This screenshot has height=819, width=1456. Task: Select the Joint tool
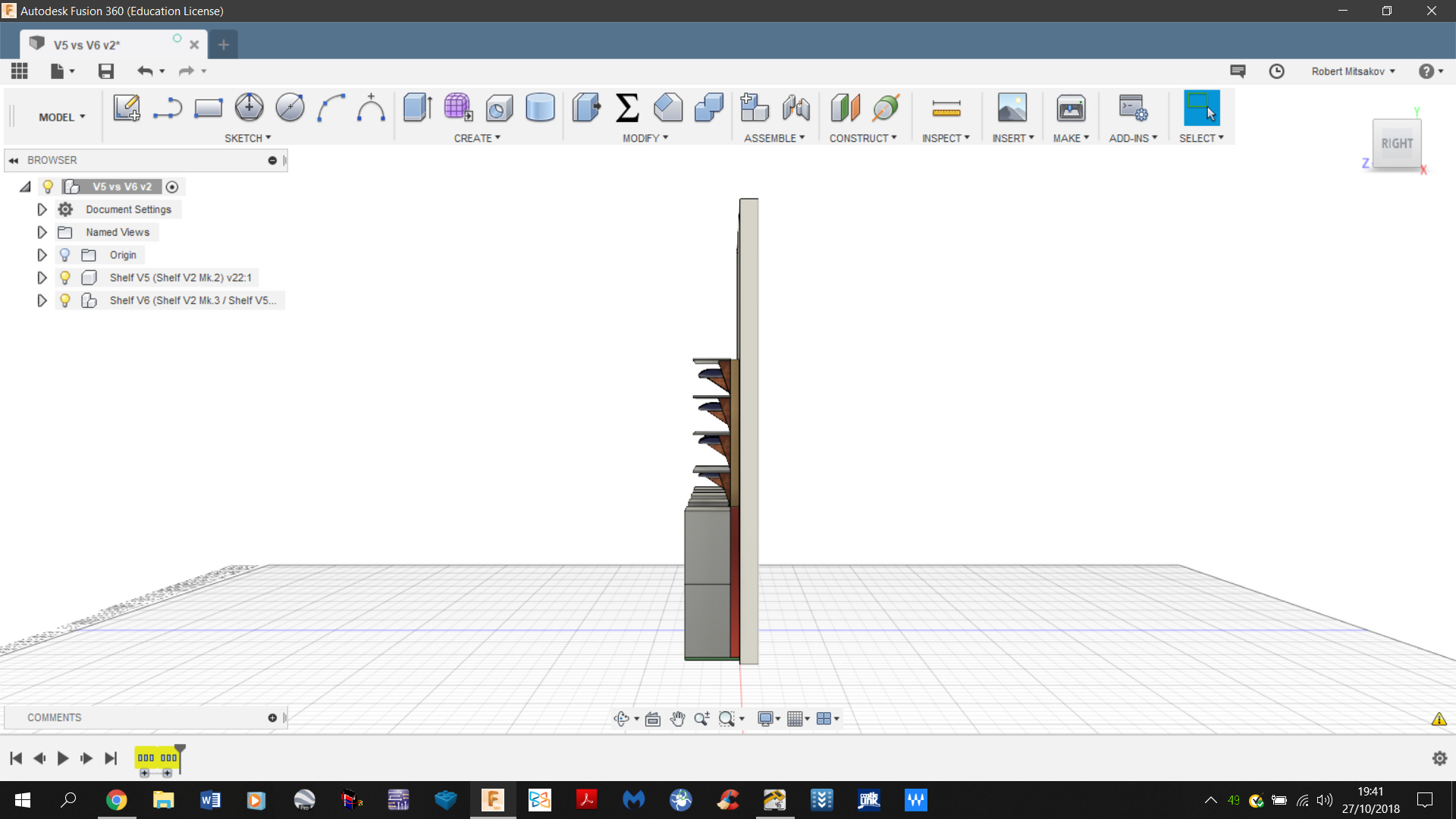pyautogui.click(x=795, y=108)
